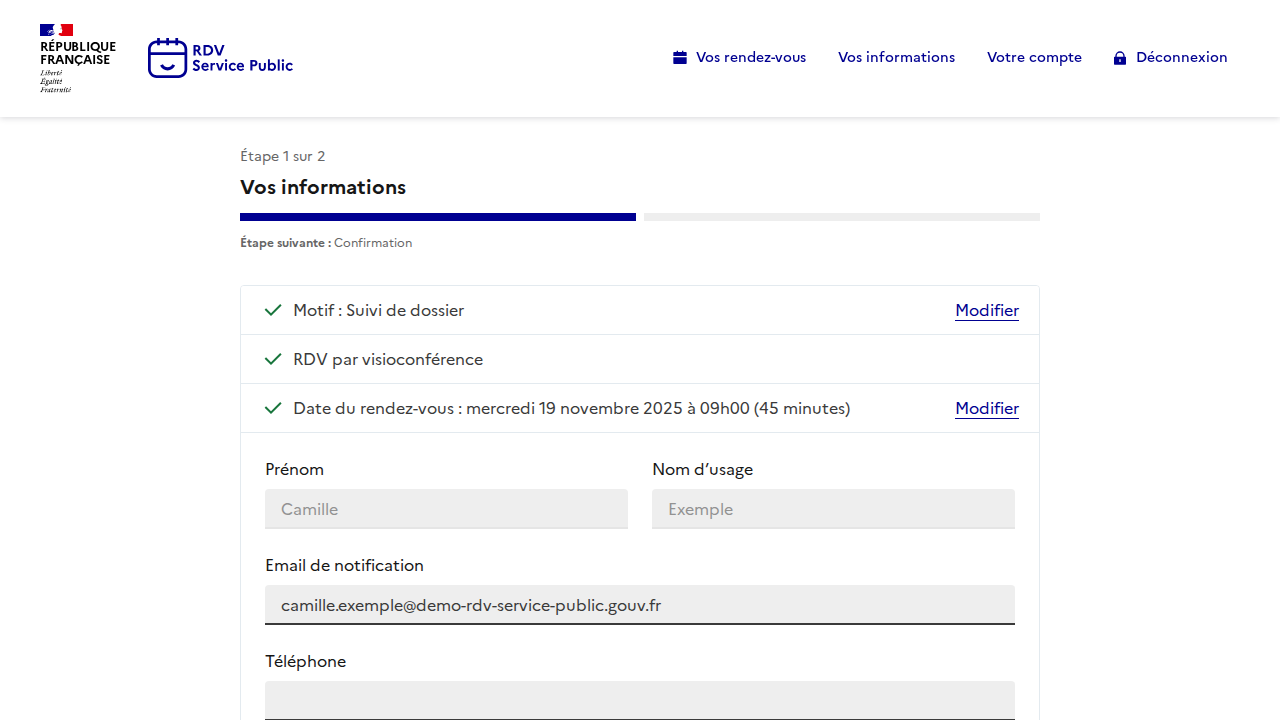1280x720 pixels.
Task: Click the RDV Service Public title text
Action: click(242, 58)
